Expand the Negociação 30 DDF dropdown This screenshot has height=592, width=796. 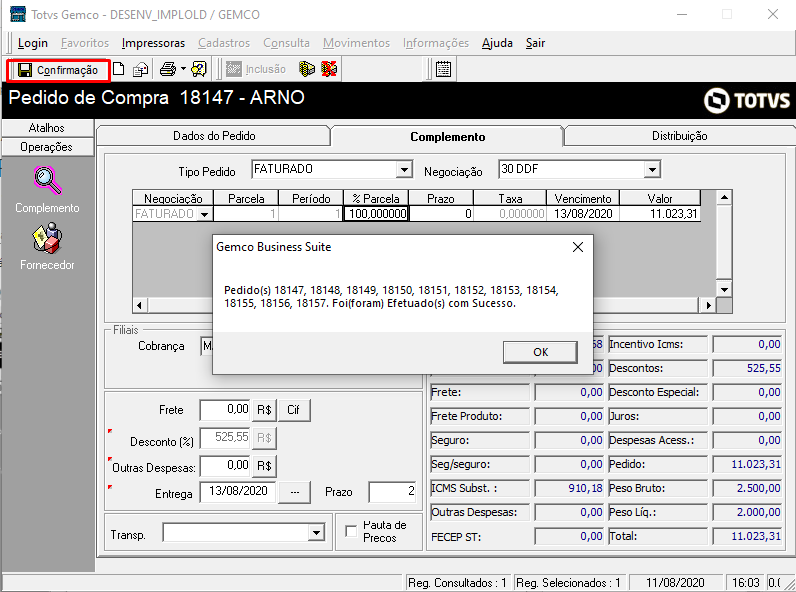652,169
